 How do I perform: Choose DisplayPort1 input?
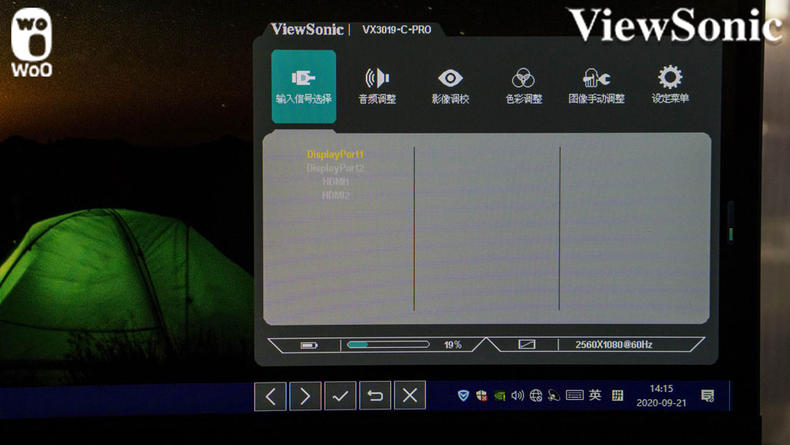335,154
